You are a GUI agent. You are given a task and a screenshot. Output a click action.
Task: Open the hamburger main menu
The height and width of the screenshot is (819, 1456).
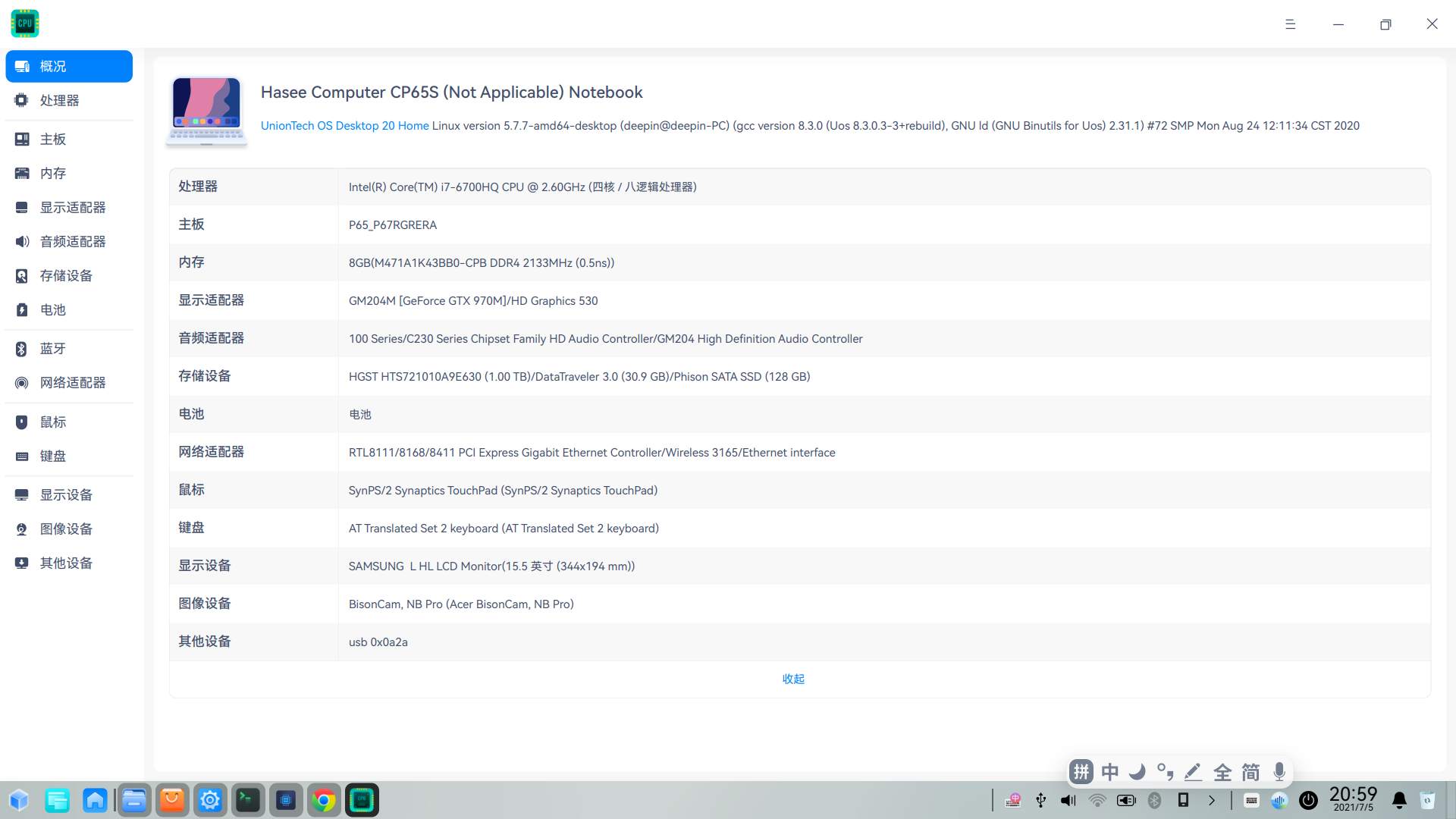coord(1290,24)
